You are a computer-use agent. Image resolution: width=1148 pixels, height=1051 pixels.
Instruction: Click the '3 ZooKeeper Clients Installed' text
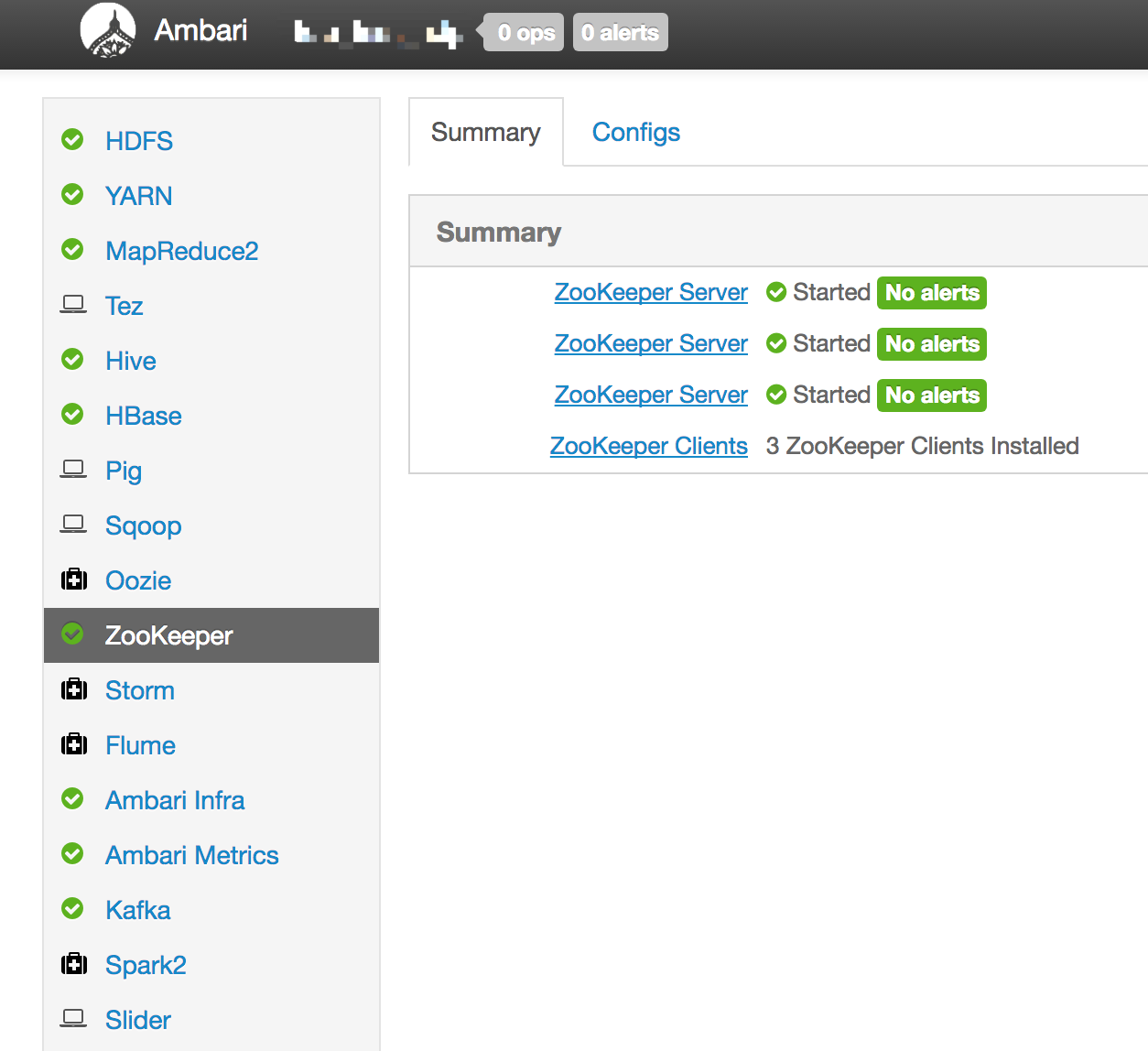click(923, 446)
